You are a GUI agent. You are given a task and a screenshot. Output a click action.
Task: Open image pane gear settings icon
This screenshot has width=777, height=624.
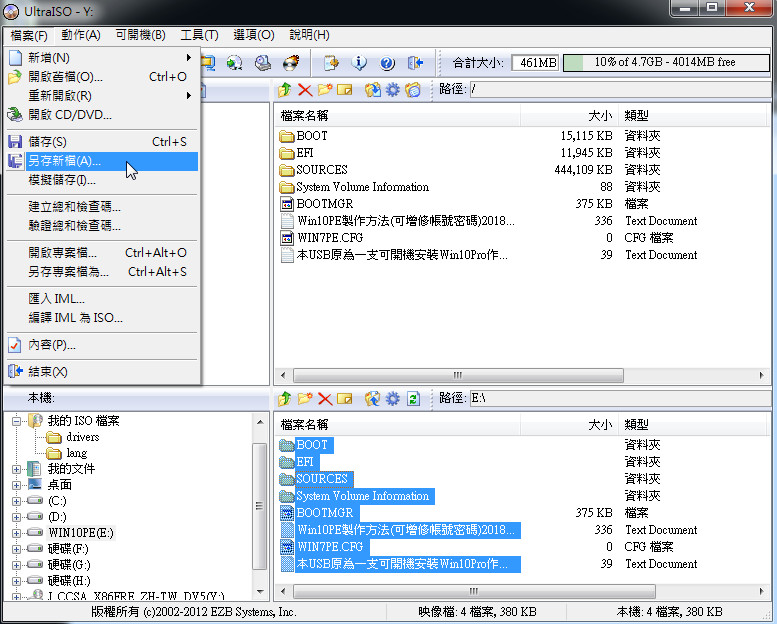pyautogui.click(x=392, y=90)
